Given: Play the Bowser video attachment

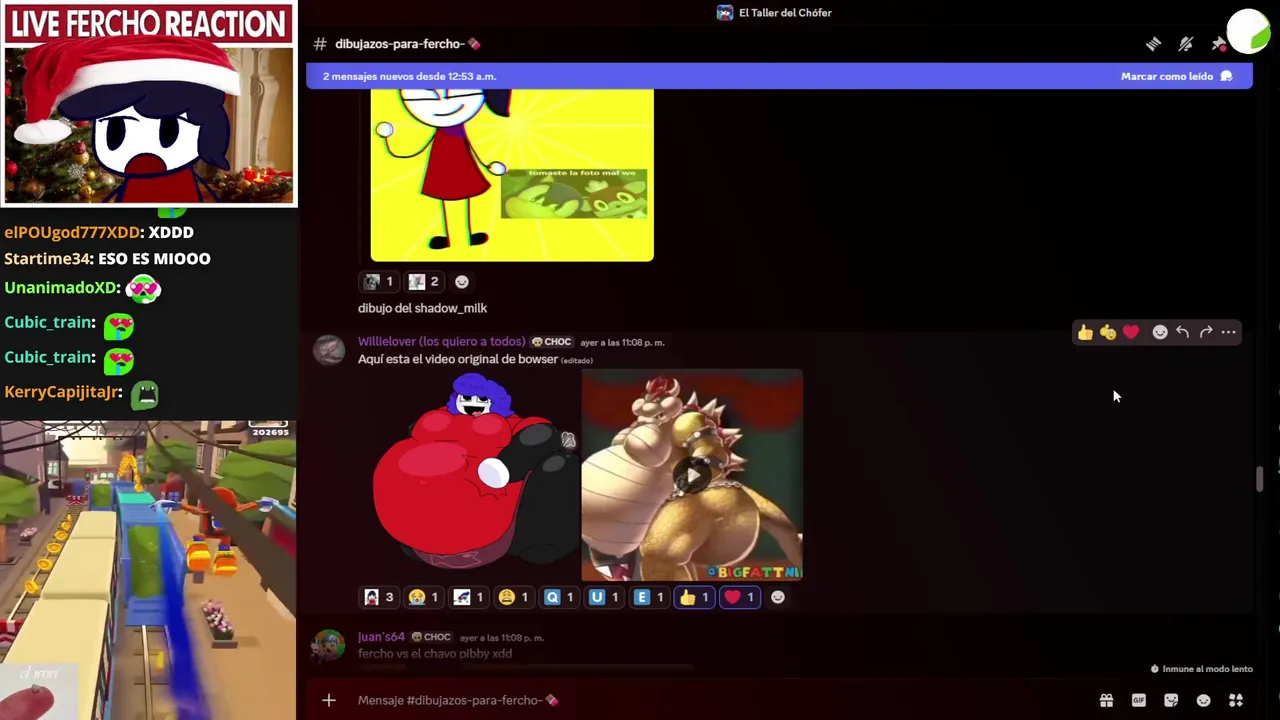Looking at the screenshot, I should pos(692,475).
